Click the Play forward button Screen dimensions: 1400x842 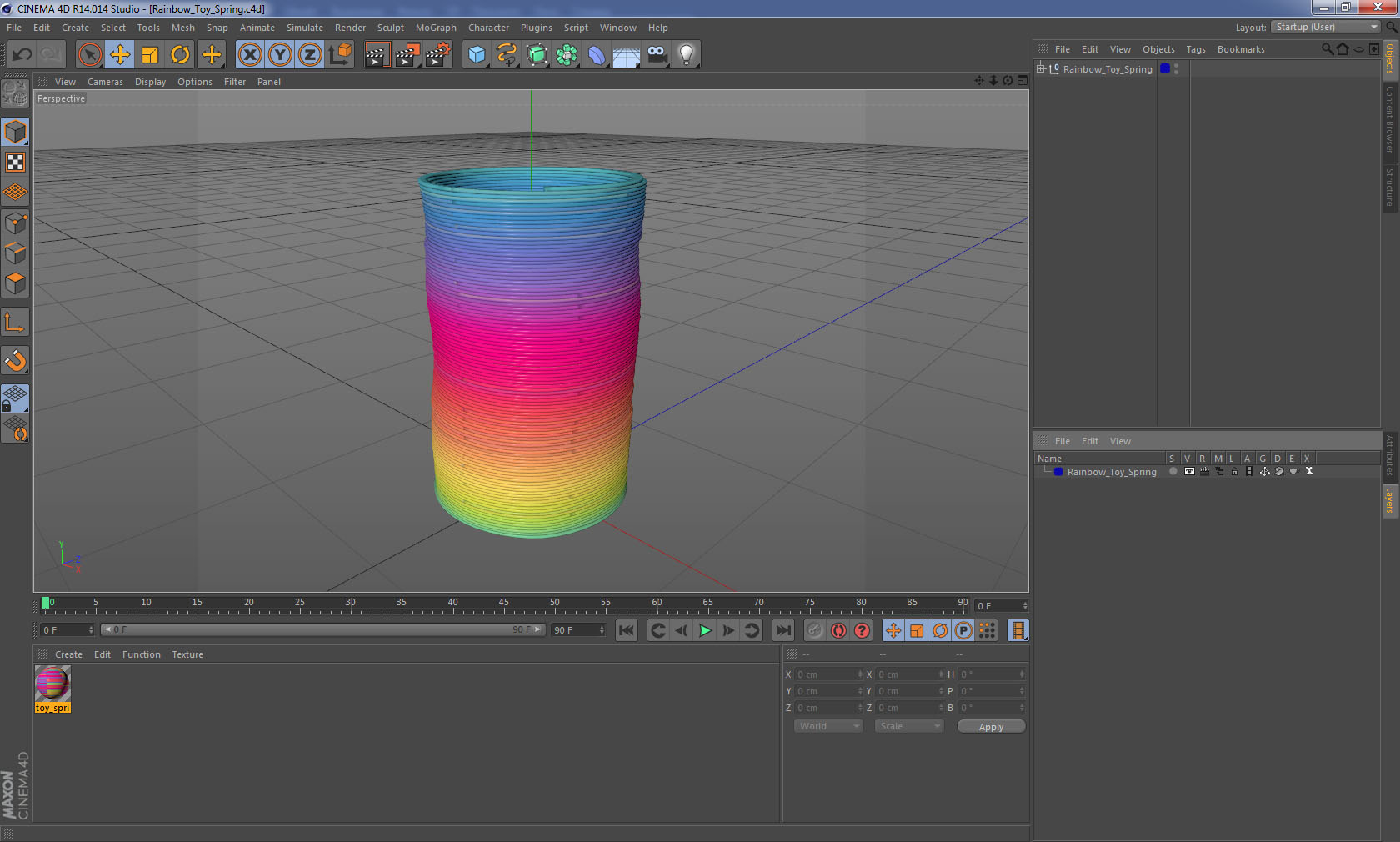[705, 630]
